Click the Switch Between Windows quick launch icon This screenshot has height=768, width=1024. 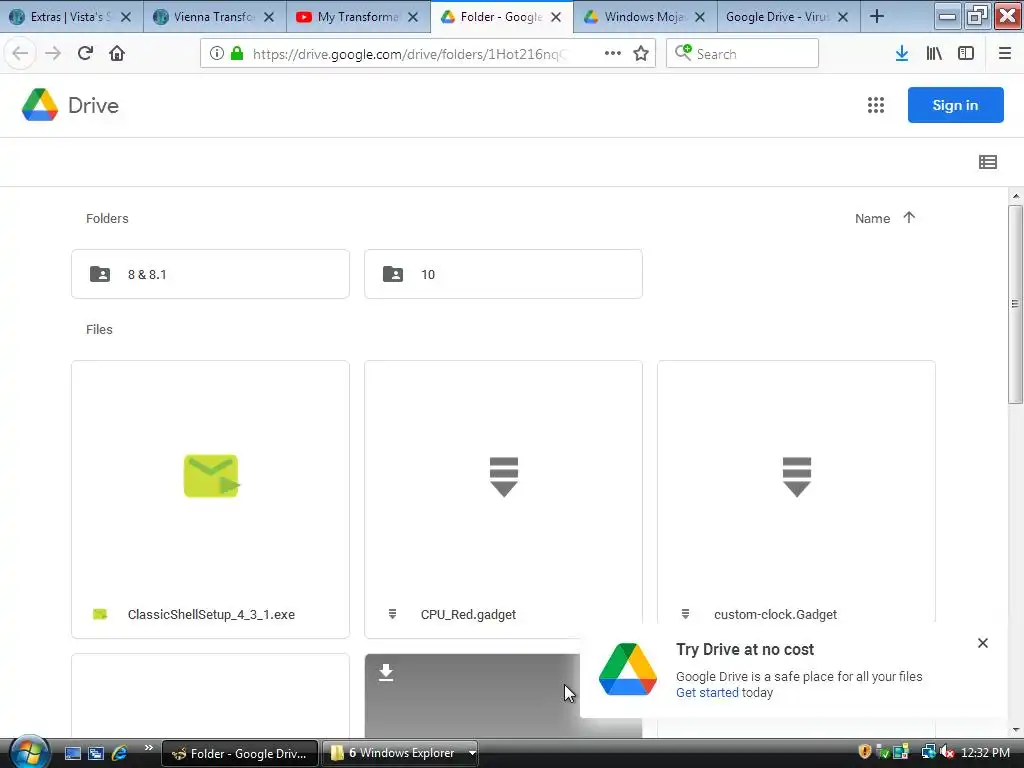point(95,753)
